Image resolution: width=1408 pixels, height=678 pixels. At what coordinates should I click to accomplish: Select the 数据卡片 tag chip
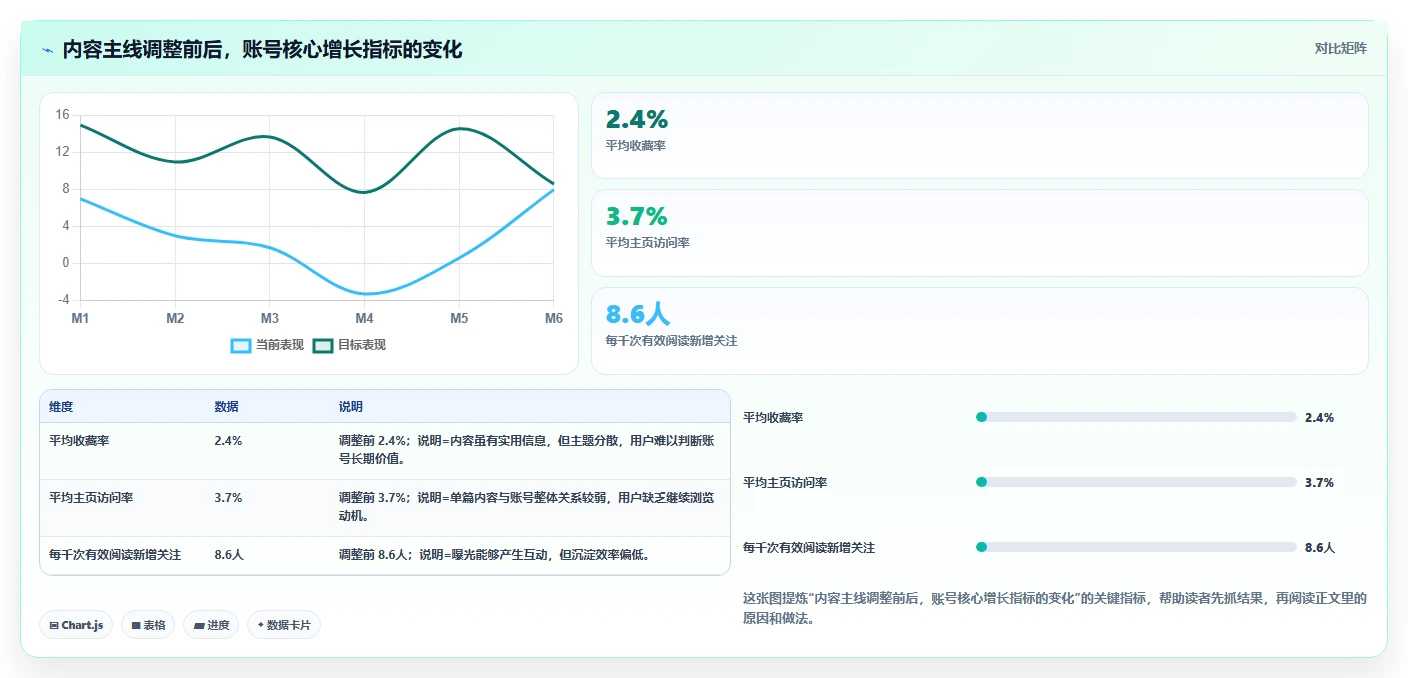click(x=284, y=625)
